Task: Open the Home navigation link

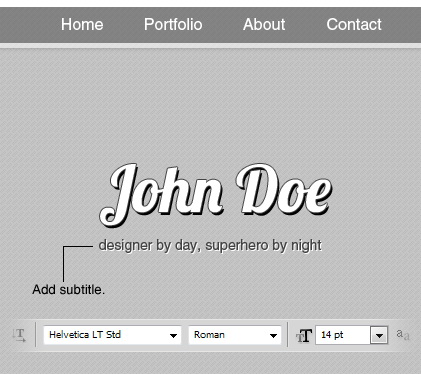Action: pos(82,25)
